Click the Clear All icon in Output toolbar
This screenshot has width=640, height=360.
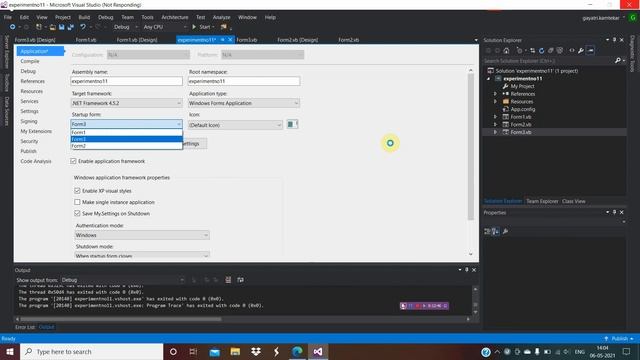tap(228, 280)
